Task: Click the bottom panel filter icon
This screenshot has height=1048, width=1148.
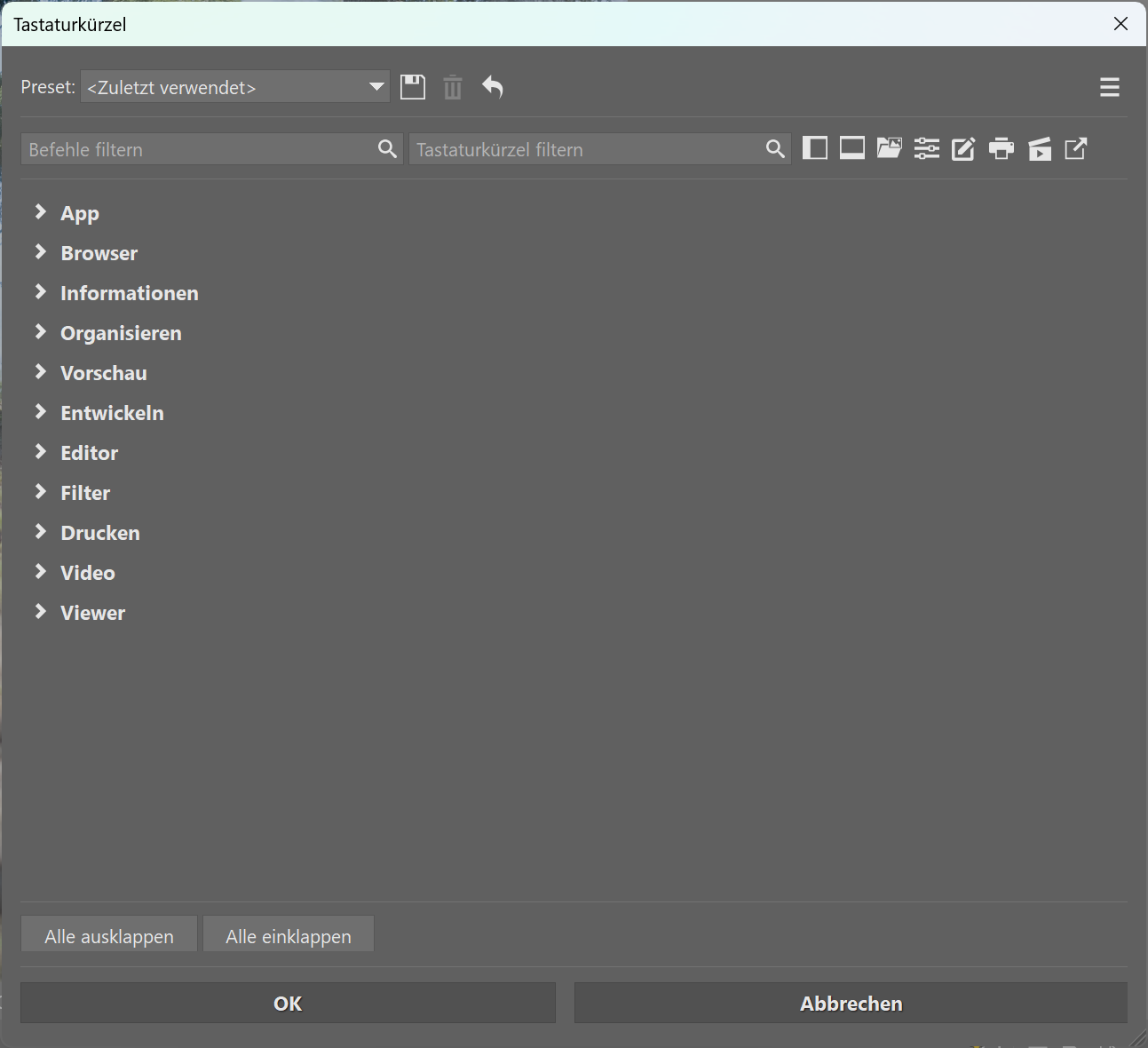Action: click(x=851, y=148)
